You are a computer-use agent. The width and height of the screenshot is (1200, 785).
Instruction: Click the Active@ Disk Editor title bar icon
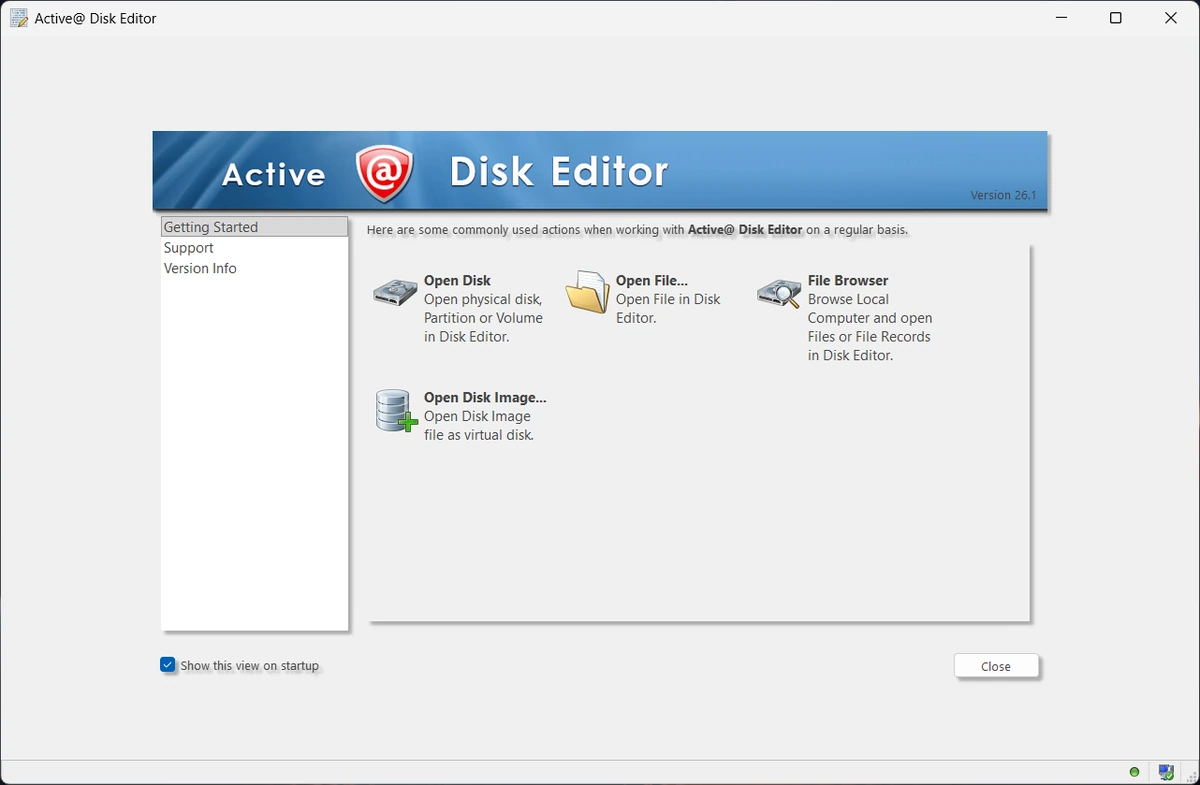coord(18,18)
